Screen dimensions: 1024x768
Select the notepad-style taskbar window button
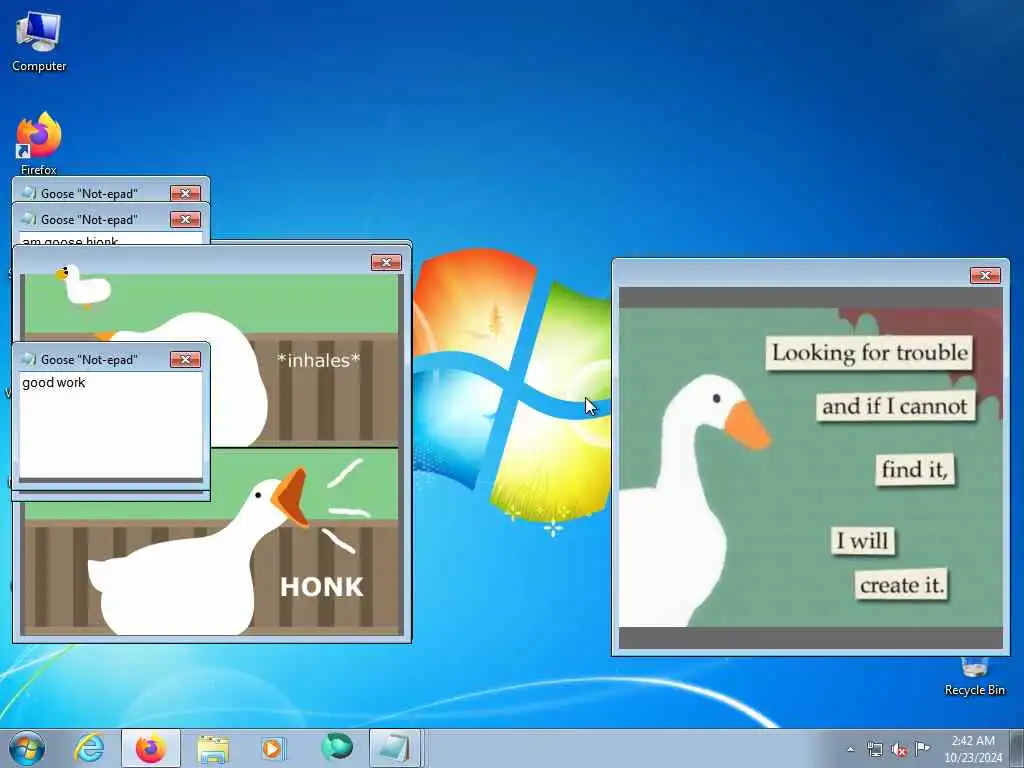tap(395, 748)
